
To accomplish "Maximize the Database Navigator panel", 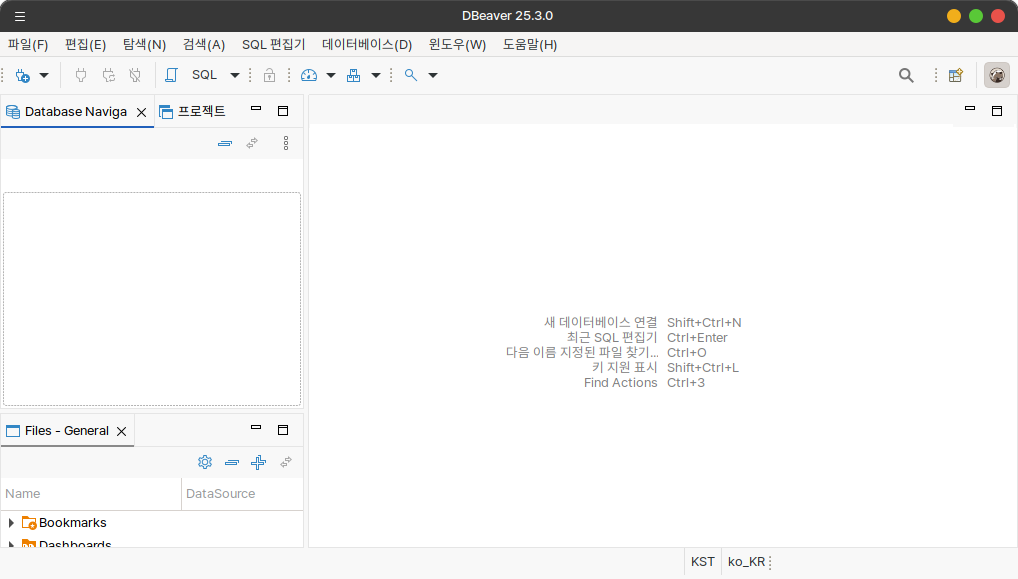I will tap(283, 111).
